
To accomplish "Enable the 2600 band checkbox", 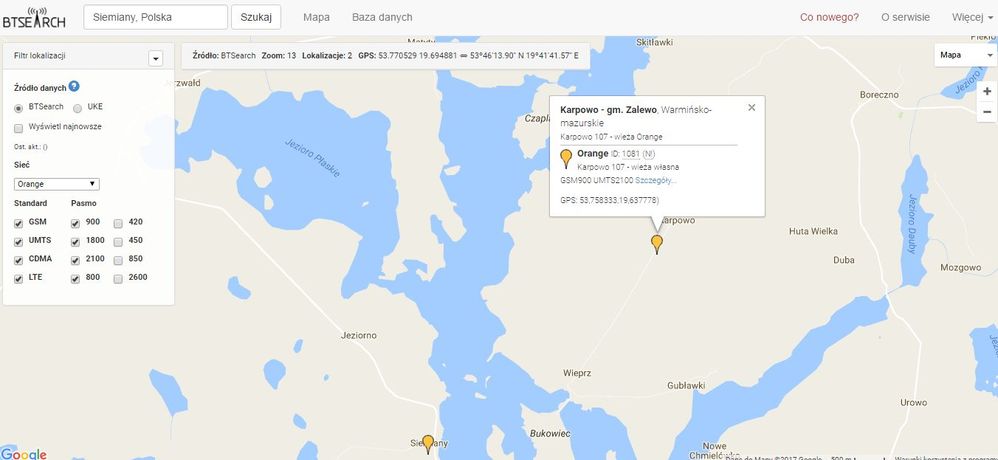I will tap(118, 279).
